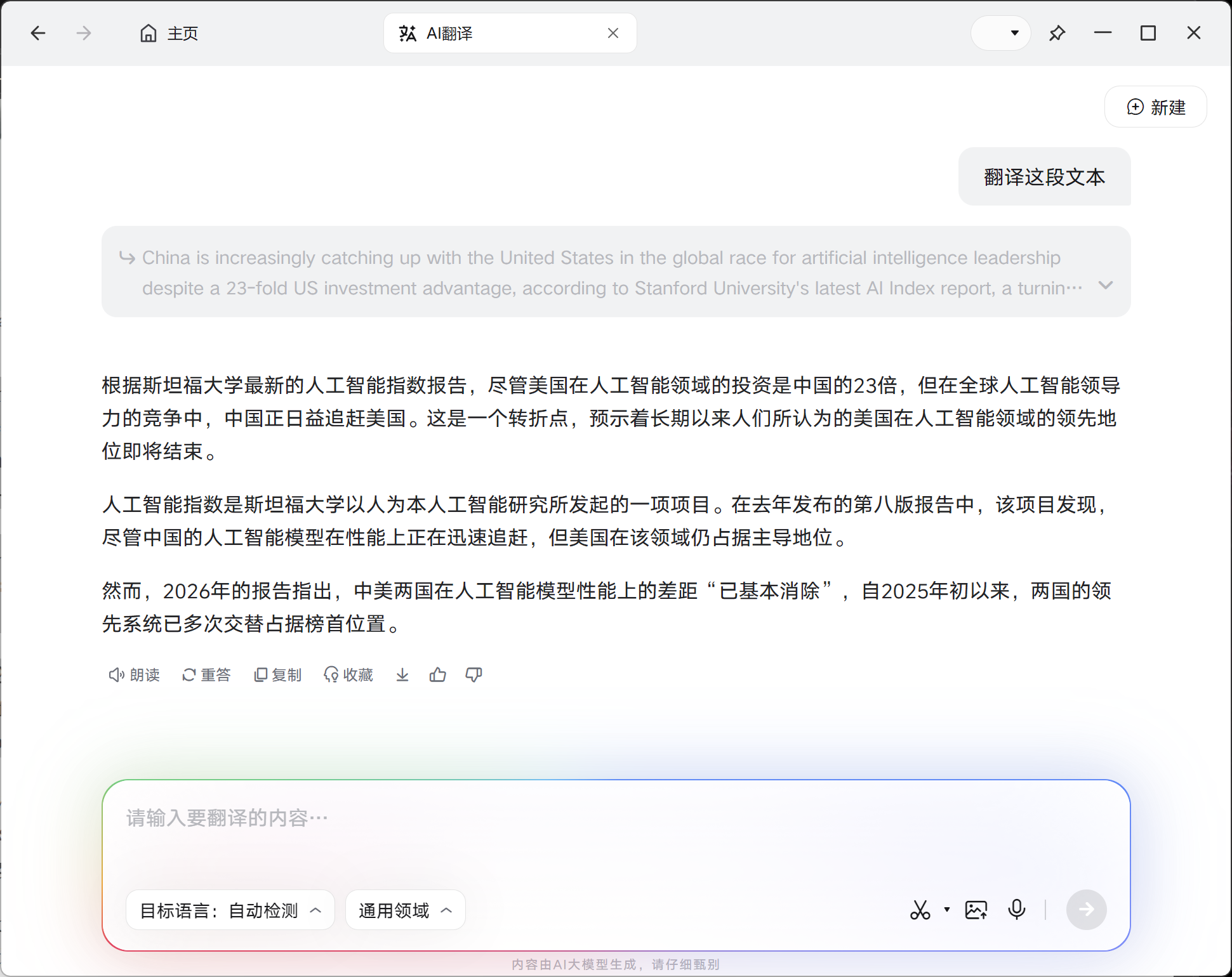Expand the quoted English source text
1232x977 pixels.
pos(1106,285)
